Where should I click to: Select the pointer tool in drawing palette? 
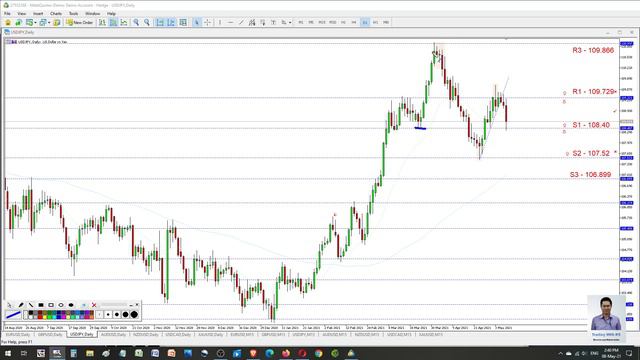(x=9, y=305)
